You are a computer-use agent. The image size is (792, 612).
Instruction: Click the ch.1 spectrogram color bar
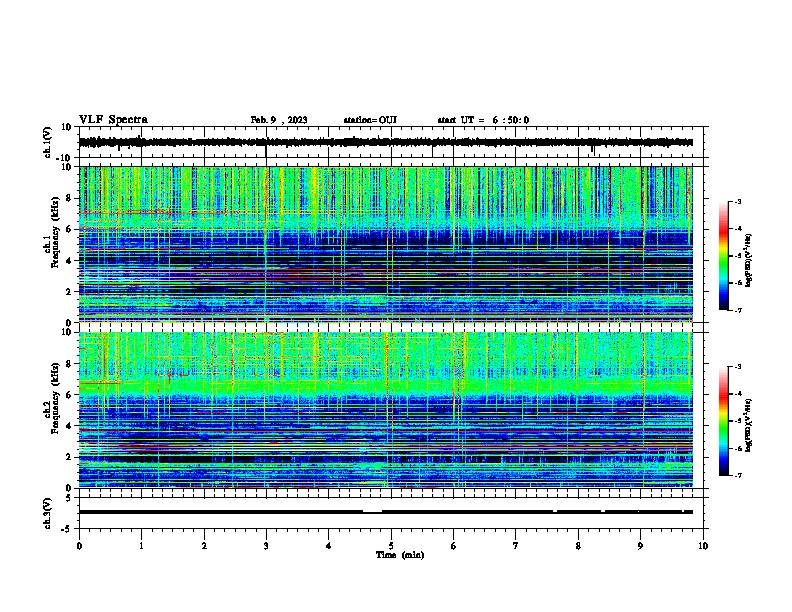coord(724,256)
